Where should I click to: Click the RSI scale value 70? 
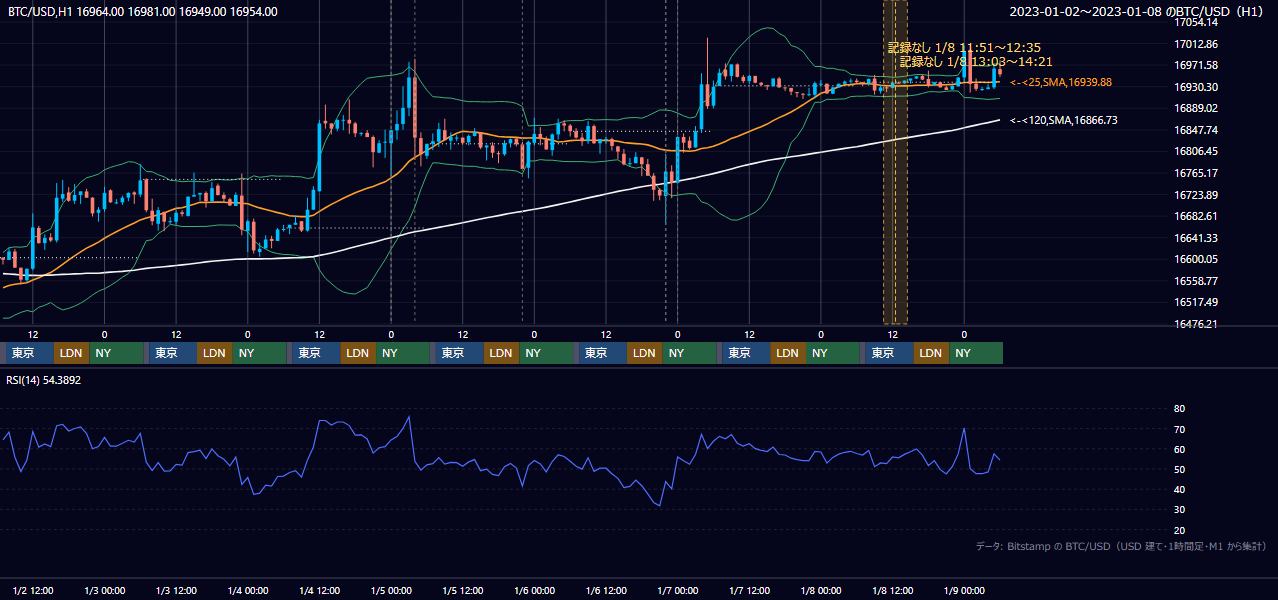1180,429
